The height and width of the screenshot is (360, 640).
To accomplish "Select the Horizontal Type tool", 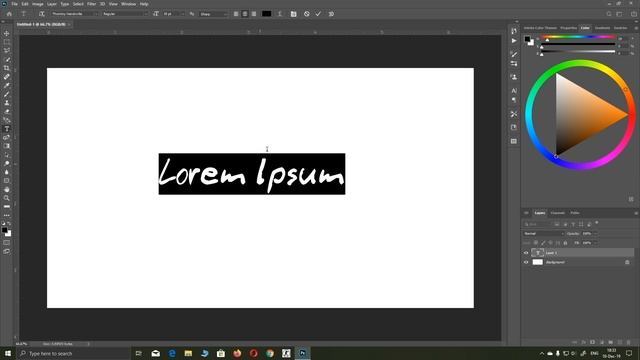I will point(7,129).
